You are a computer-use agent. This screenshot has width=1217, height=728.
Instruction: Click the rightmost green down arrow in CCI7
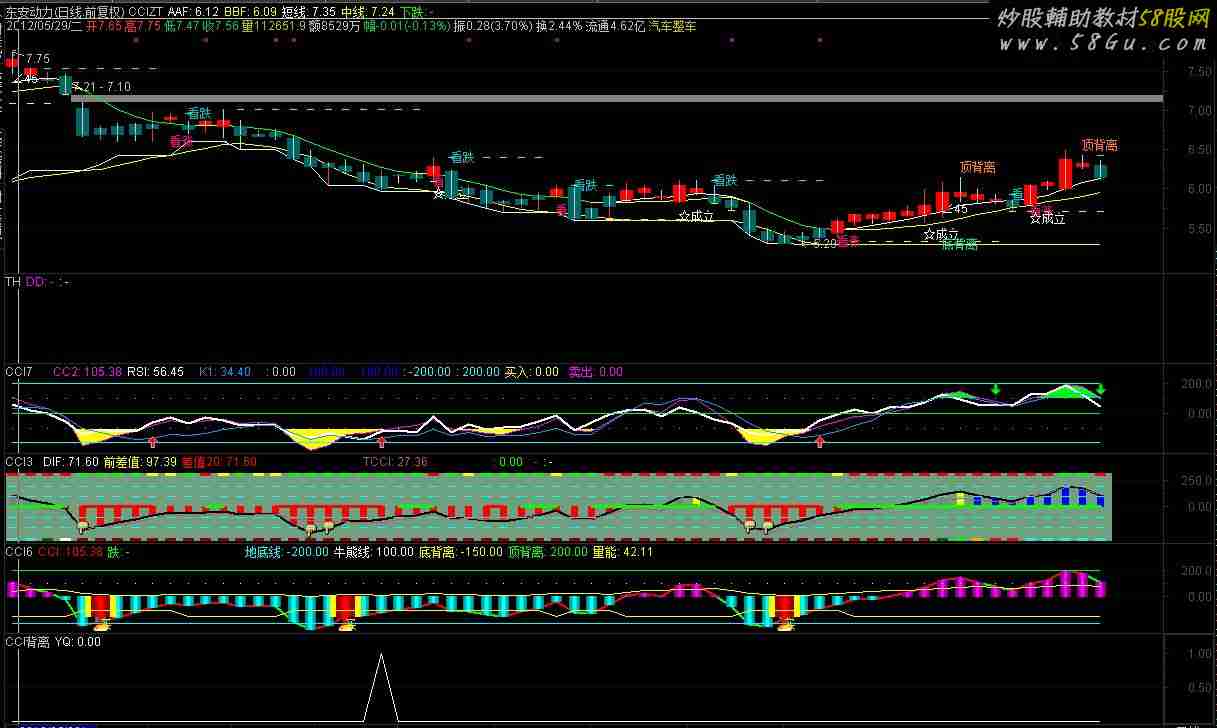1100,389
